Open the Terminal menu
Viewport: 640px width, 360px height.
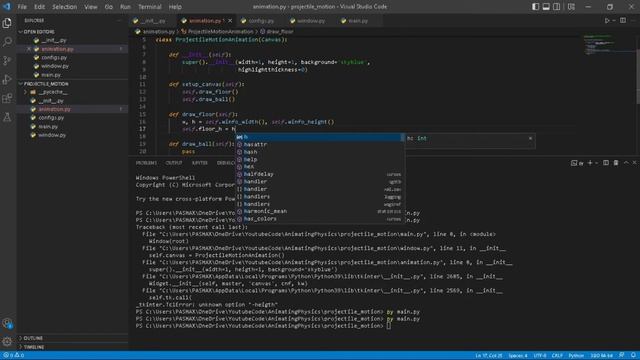pos(149,7)
